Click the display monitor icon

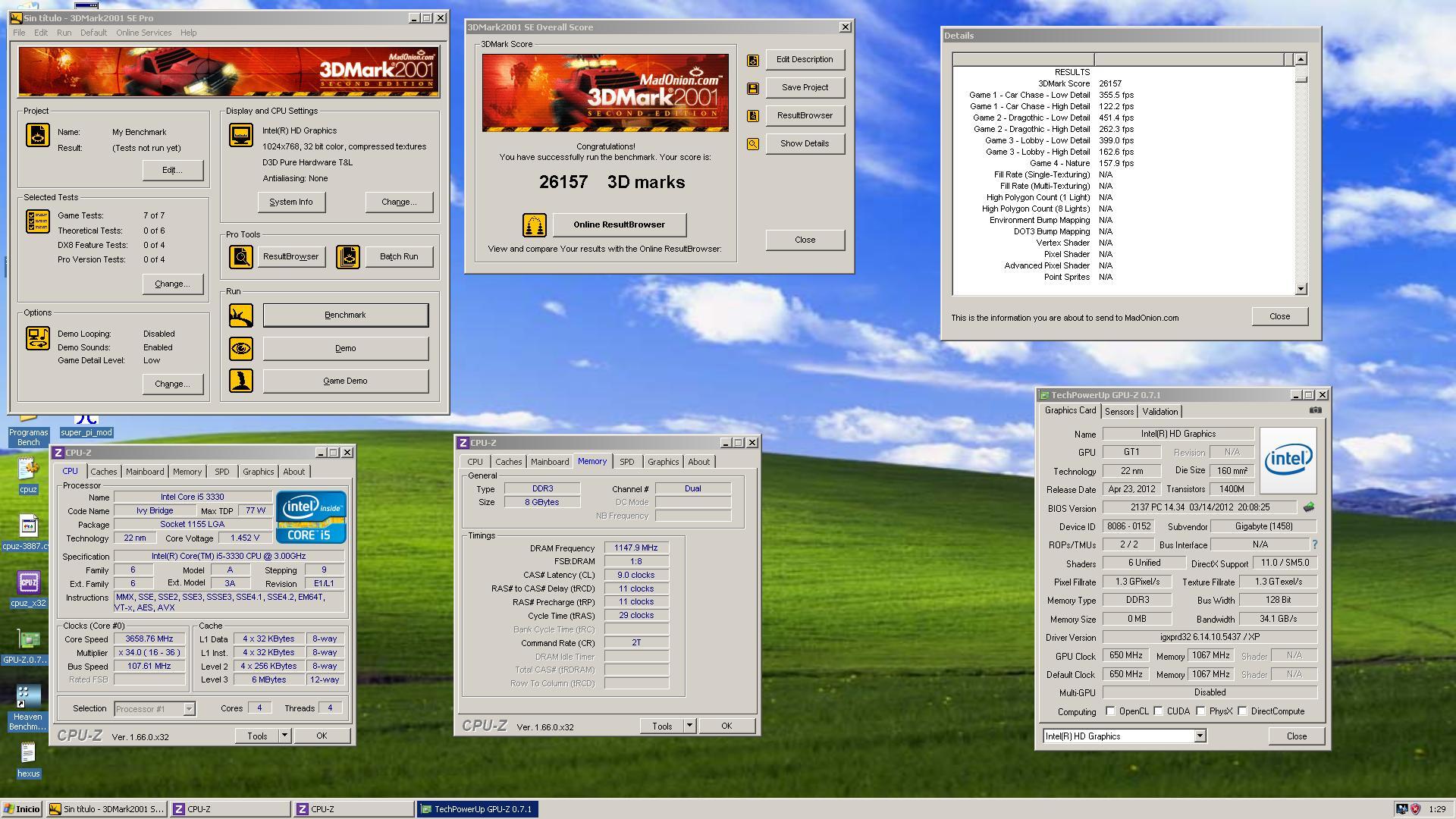tap(241, 135)
